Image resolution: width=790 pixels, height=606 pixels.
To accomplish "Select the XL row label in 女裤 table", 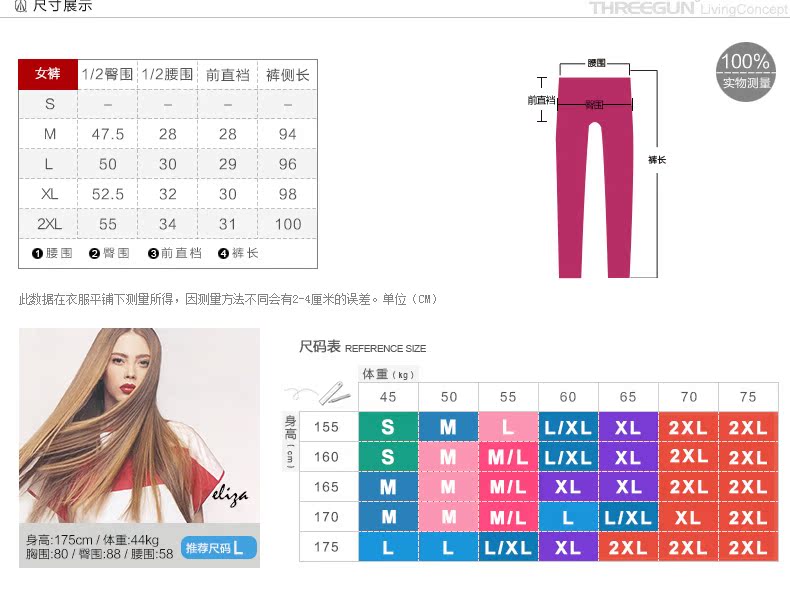I will (49, 194).
